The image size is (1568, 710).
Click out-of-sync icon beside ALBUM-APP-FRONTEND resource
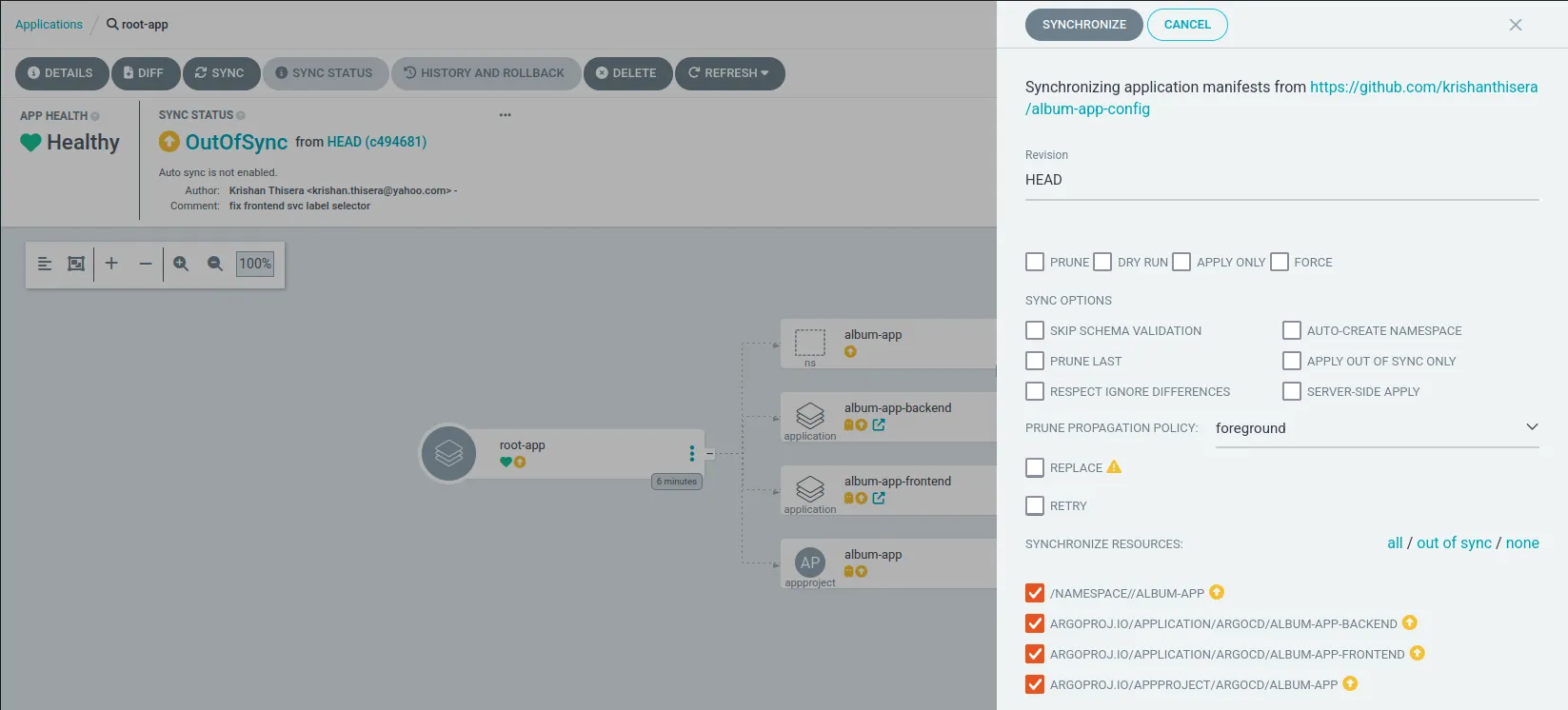tap(1418, 653)
